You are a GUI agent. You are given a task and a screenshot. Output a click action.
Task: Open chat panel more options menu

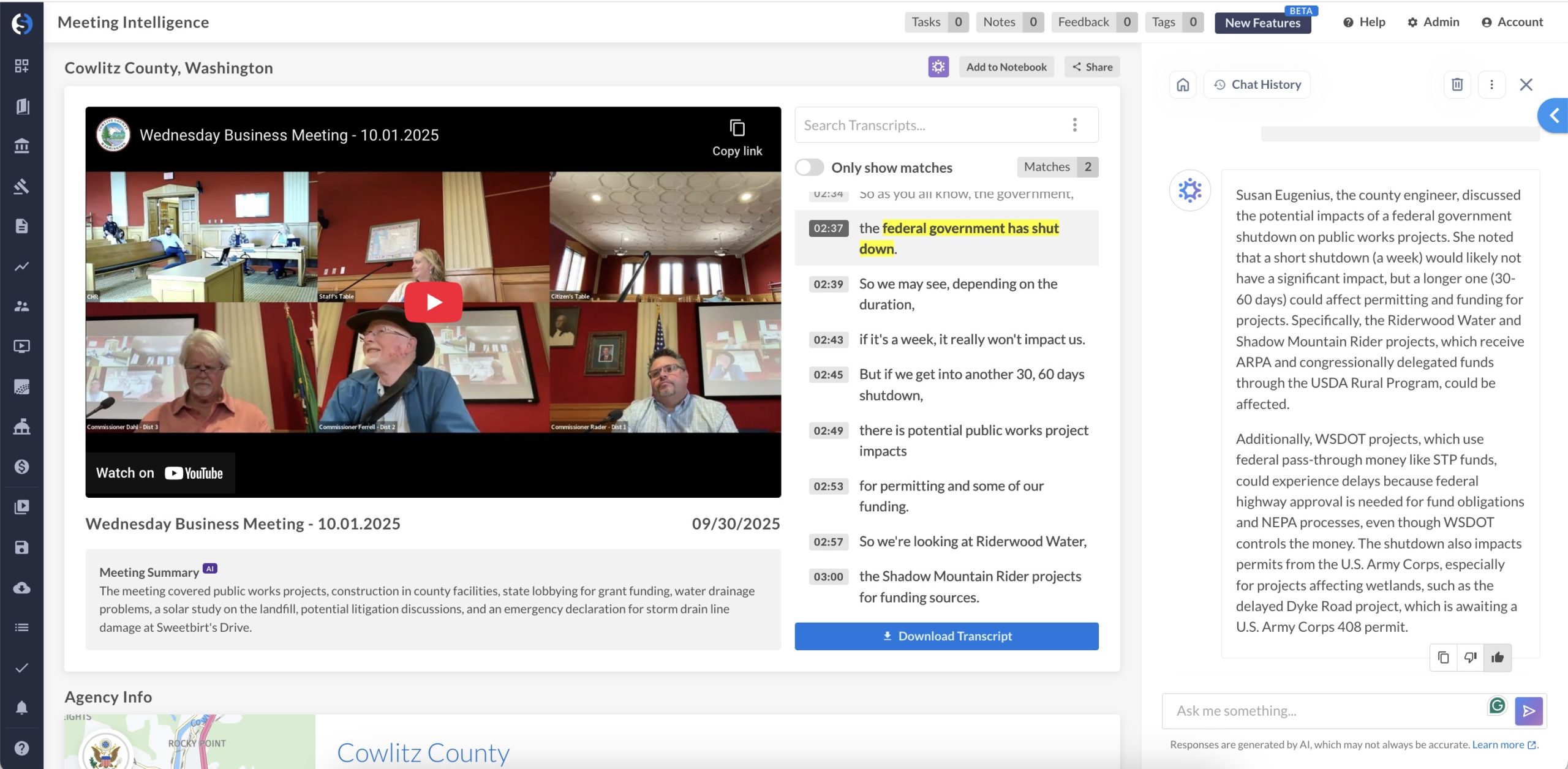[1491, 84]
